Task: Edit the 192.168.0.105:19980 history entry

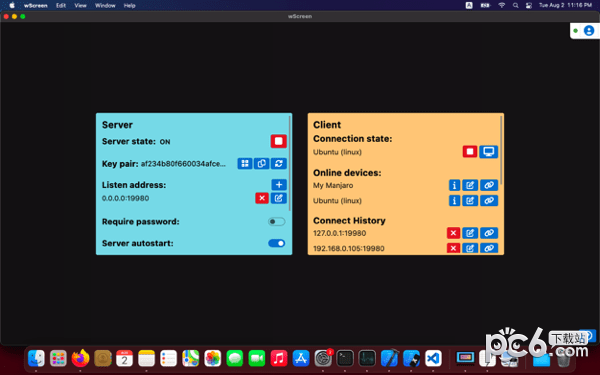Action: click(470, 248)
